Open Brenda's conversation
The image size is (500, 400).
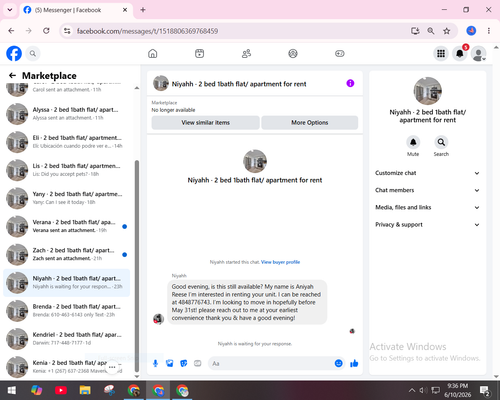[67, 310]
